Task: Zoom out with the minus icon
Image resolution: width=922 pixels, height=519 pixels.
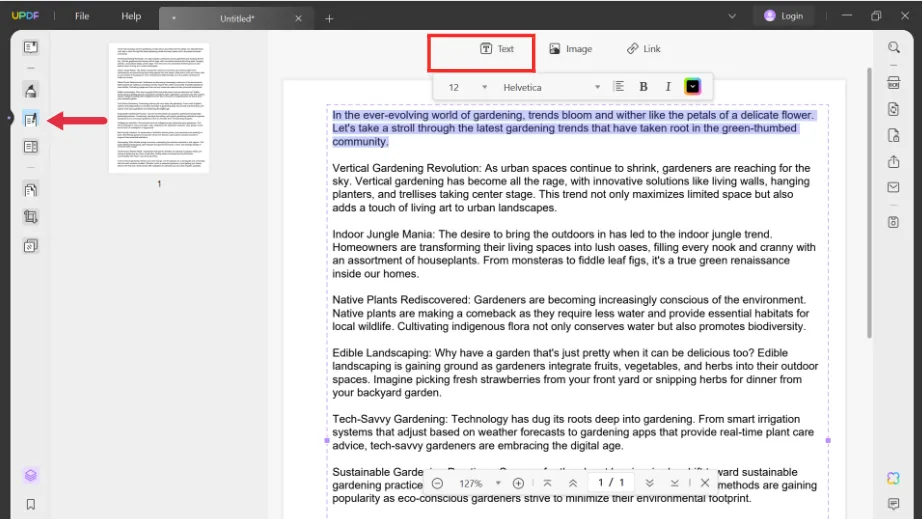Action: [x=437, y=483]
